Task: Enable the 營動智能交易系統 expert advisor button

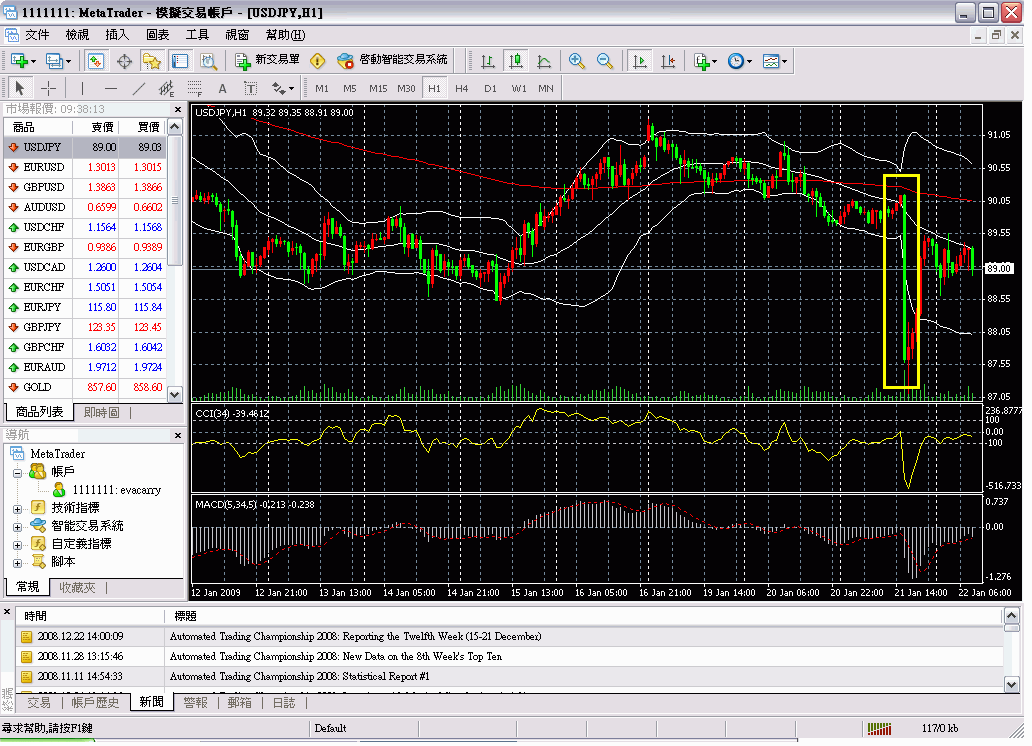Action: click(x=400, y=61)
